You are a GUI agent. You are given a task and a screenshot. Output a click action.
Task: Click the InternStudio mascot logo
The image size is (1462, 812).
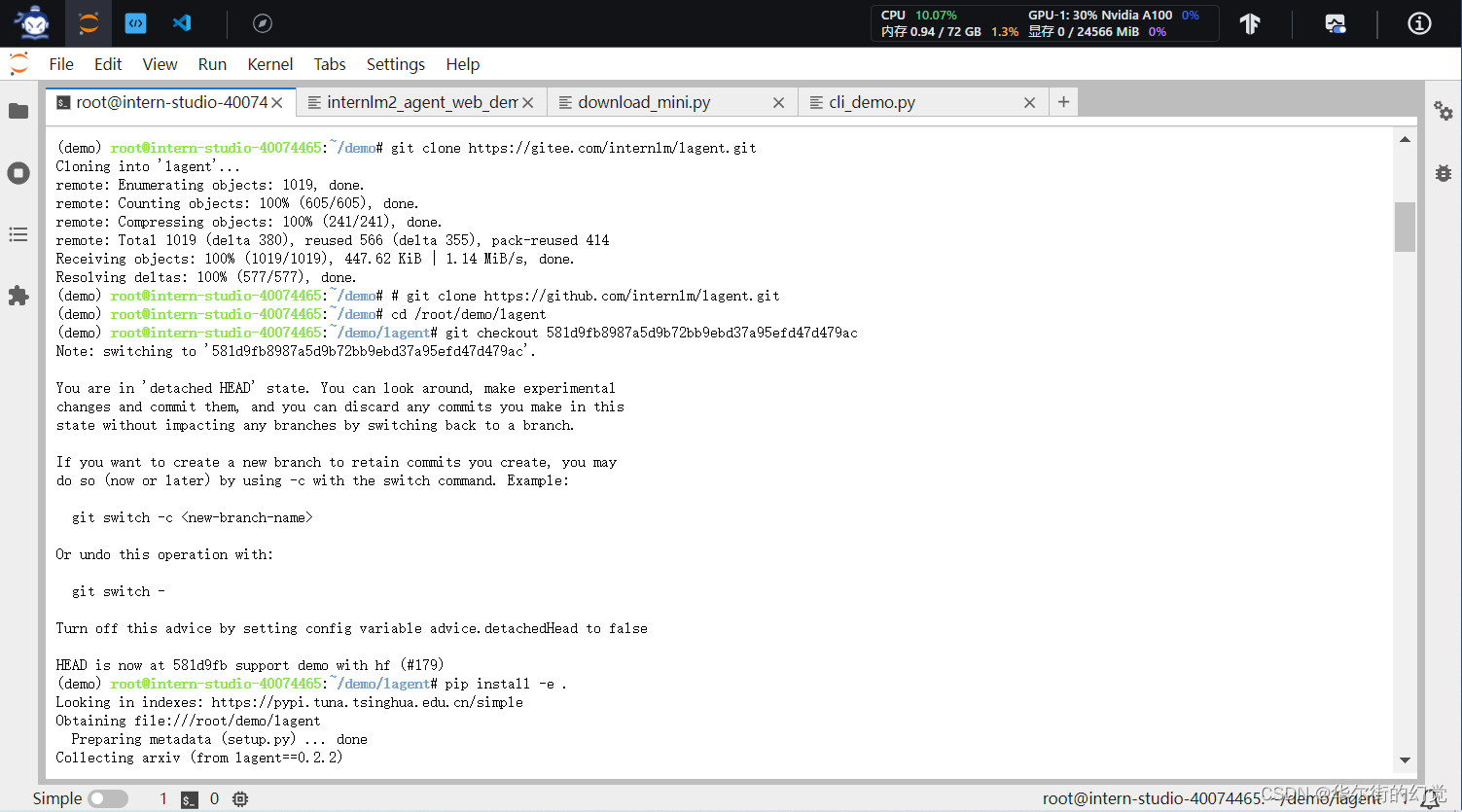33,23
